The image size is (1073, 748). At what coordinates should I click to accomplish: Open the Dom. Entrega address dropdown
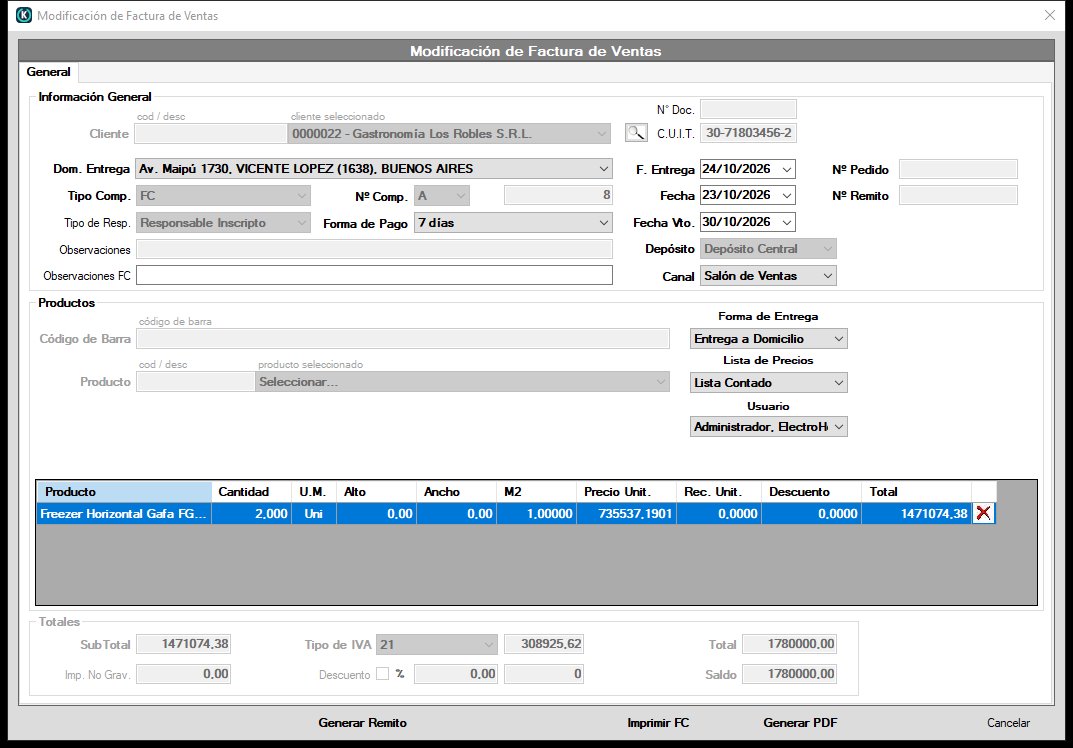pyautogui.click(x=604, y=168)
